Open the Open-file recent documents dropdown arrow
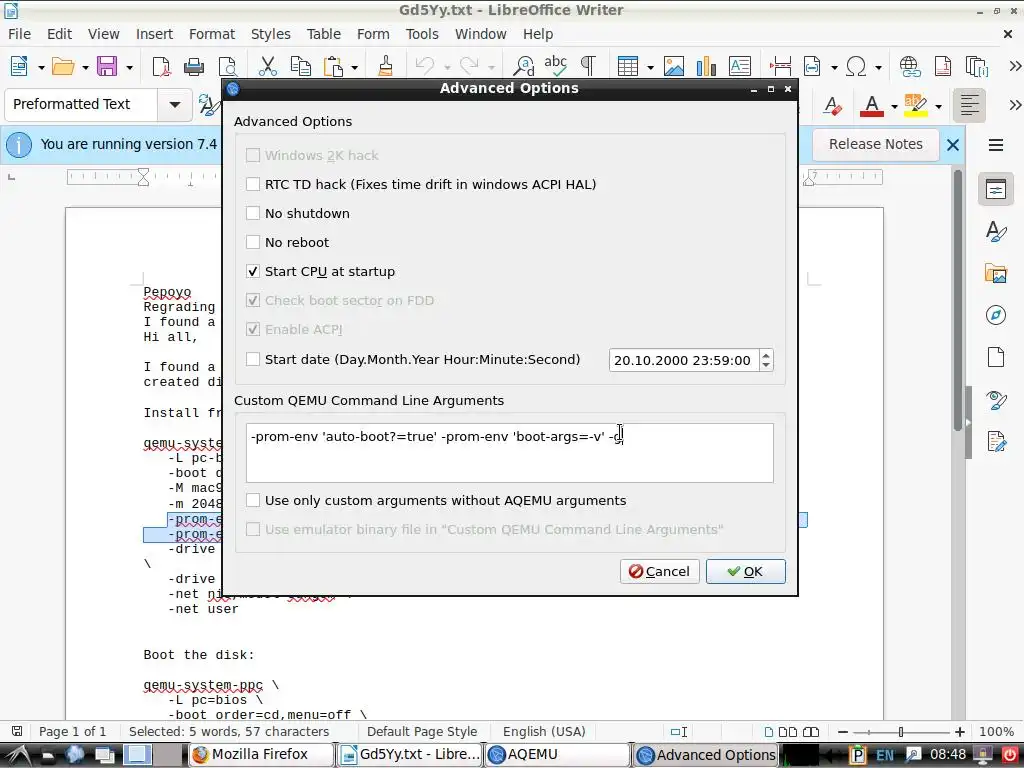The width and height of the screenshot is (1024, 768). click(85, 67)
